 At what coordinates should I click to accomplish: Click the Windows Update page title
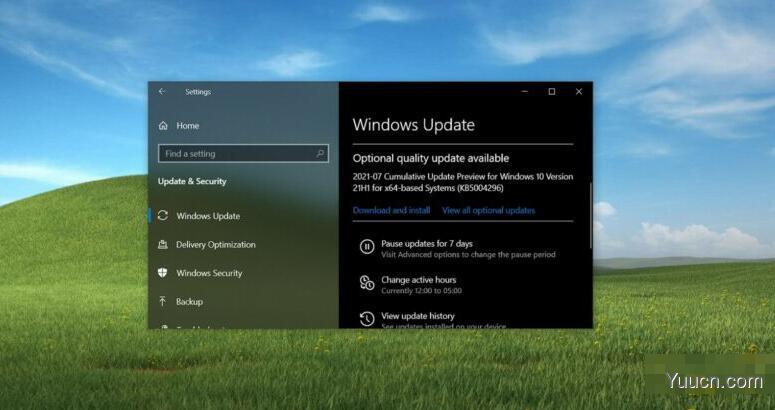click(413, 124)
